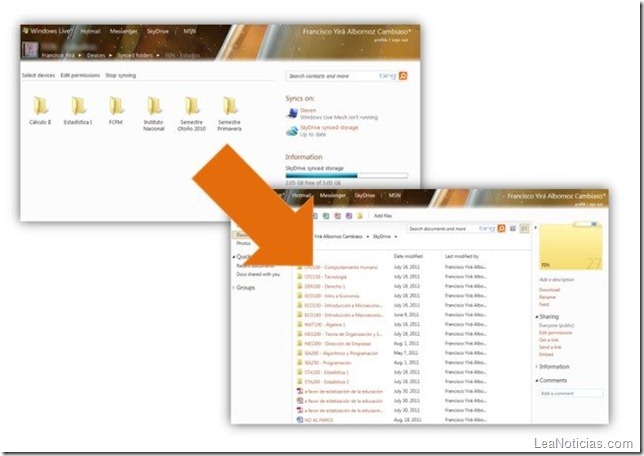Open Hotmail from the synced folders window header
The image size is (644, 456).
tap(90, 31)
